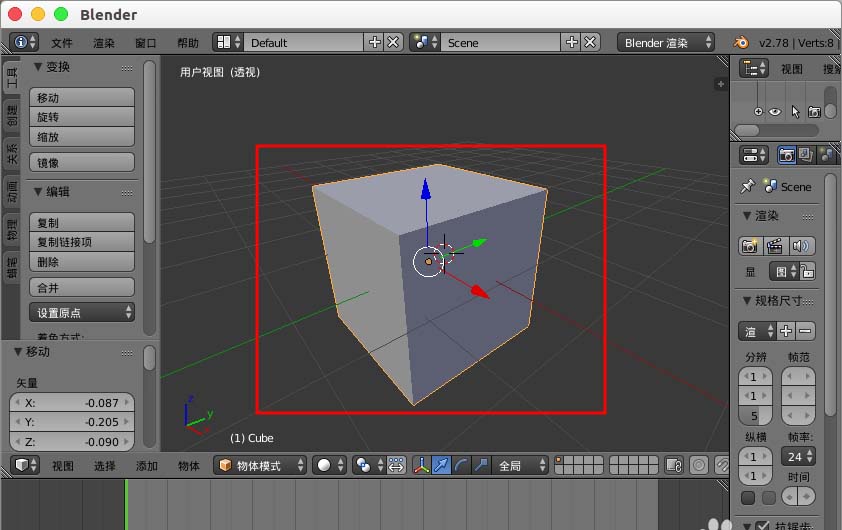Select the rotate manipulator arc
Viewport: 842px width, 530px height.
[x=461, y=465]
